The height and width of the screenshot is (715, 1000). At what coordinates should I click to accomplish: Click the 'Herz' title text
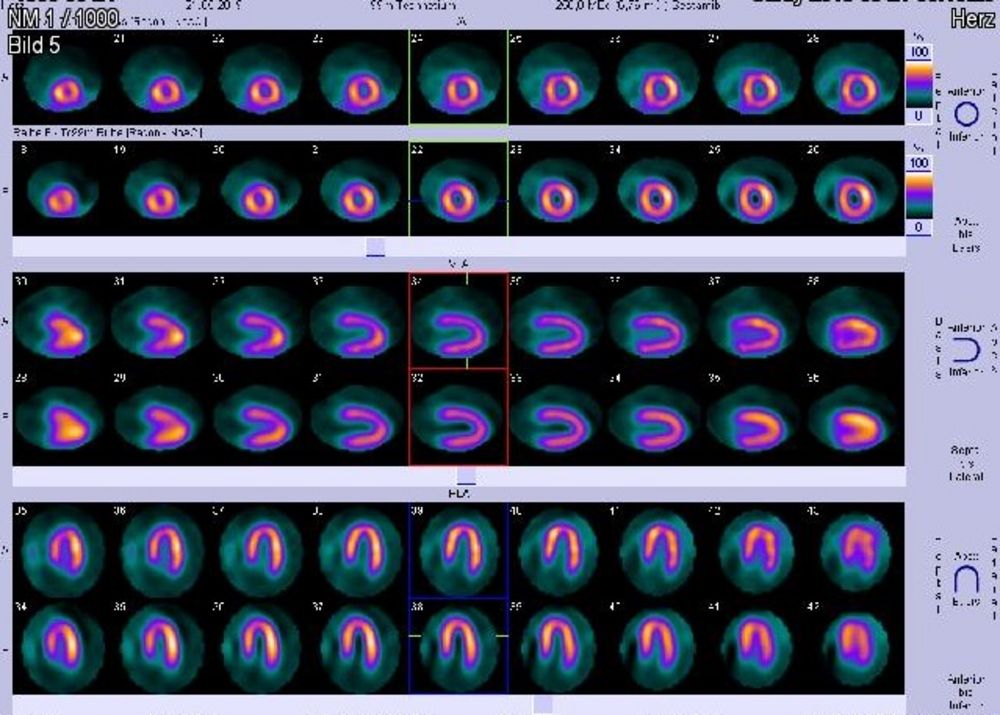pos(972,19)
